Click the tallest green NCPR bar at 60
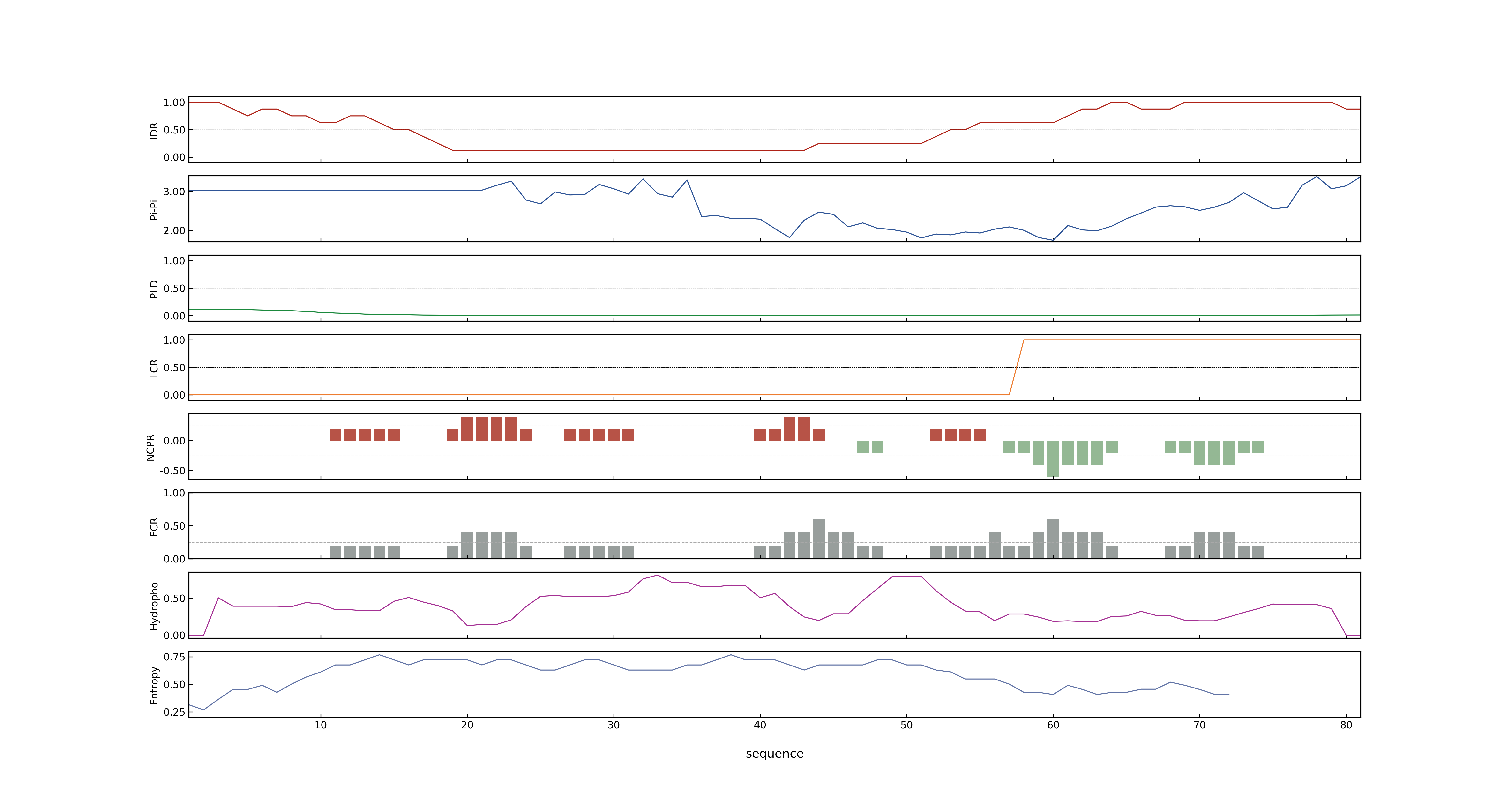The image size is (1512, 806). (1053, 458)
